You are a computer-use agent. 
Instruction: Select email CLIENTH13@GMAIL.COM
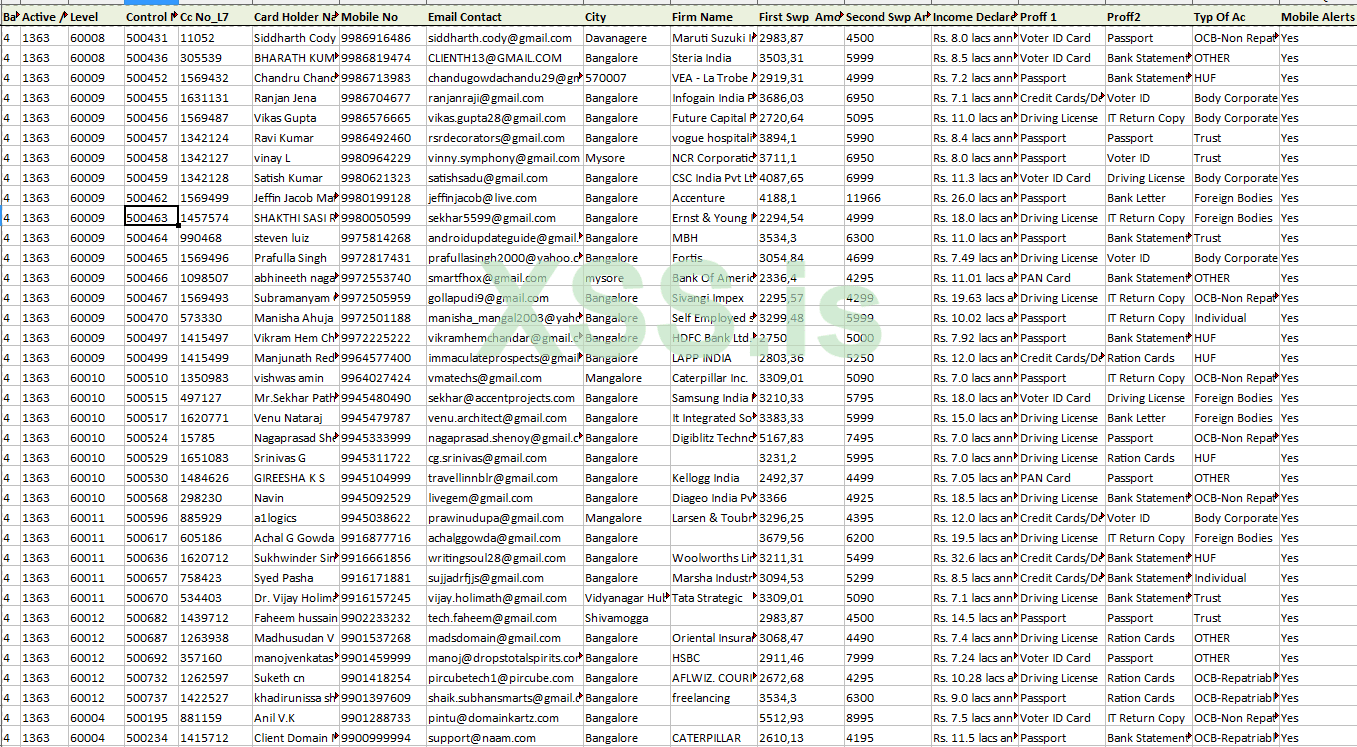click(504, 58)
